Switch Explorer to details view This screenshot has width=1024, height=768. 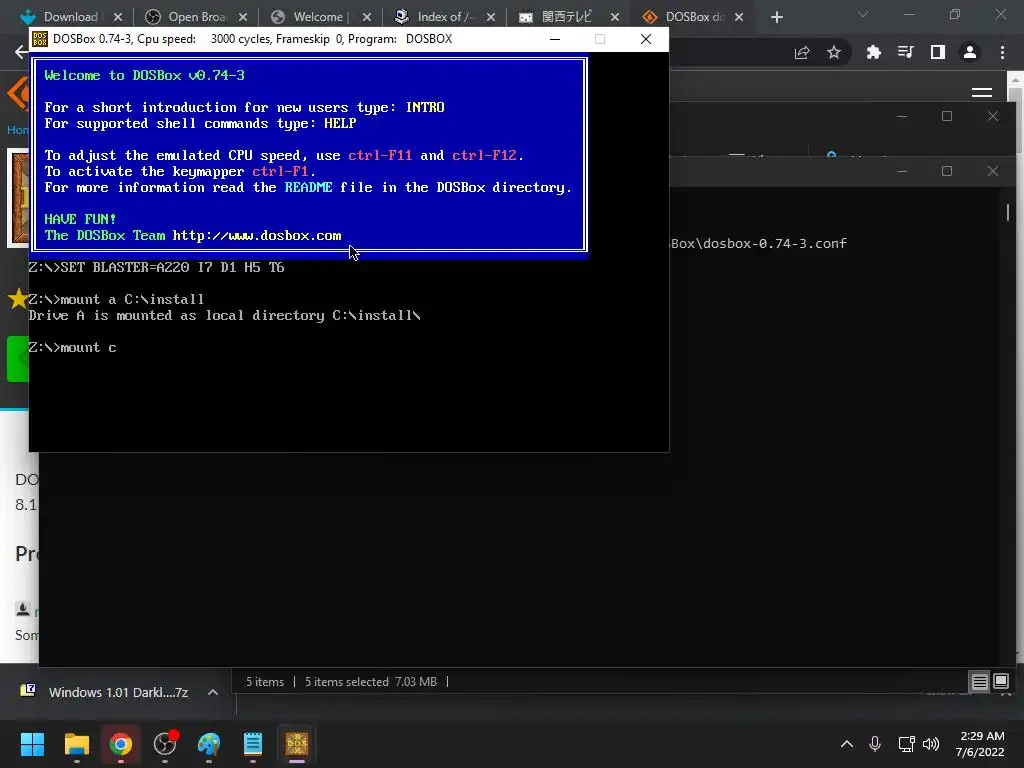tap(980, 682)
